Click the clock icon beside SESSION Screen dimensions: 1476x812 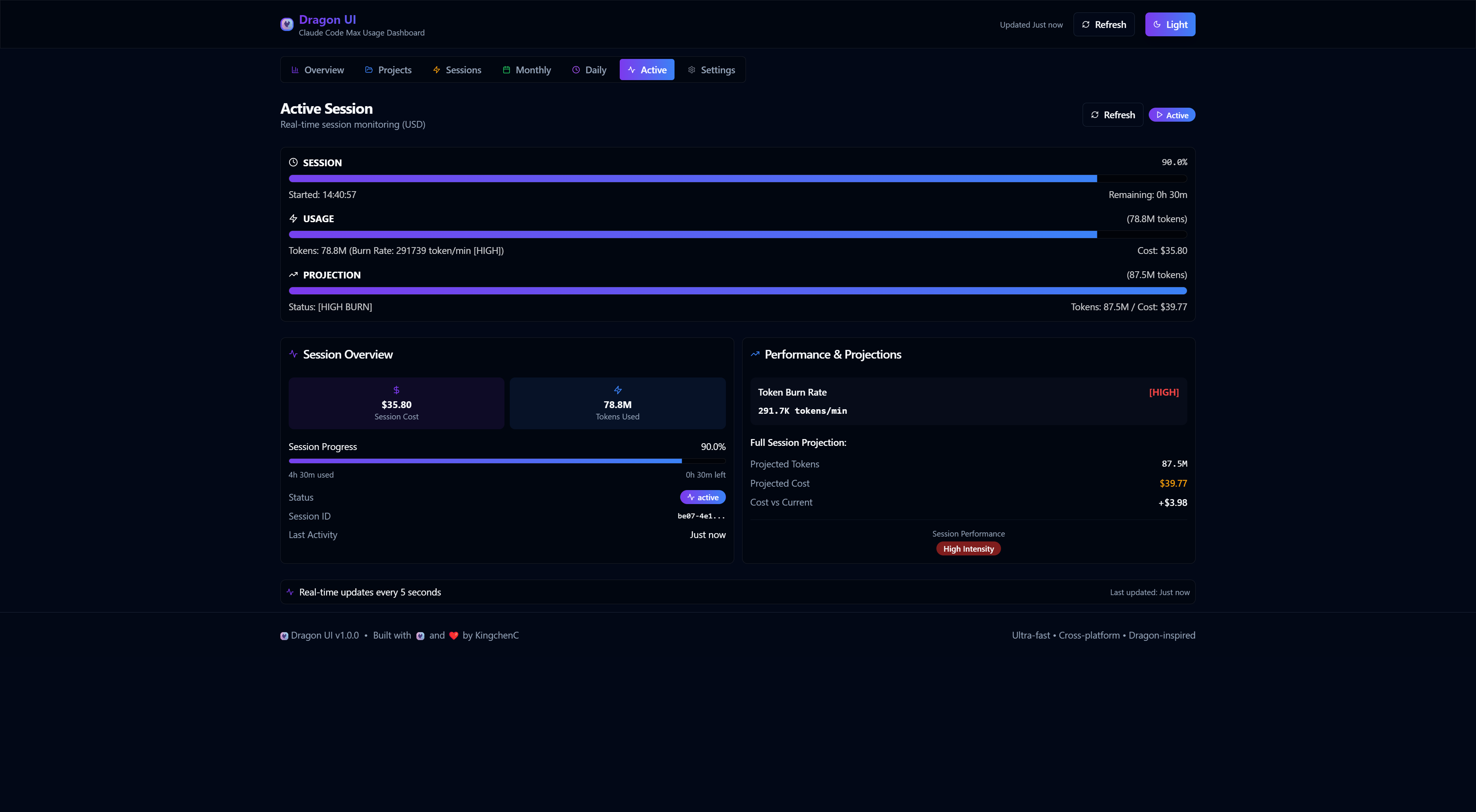click(293, 162)
